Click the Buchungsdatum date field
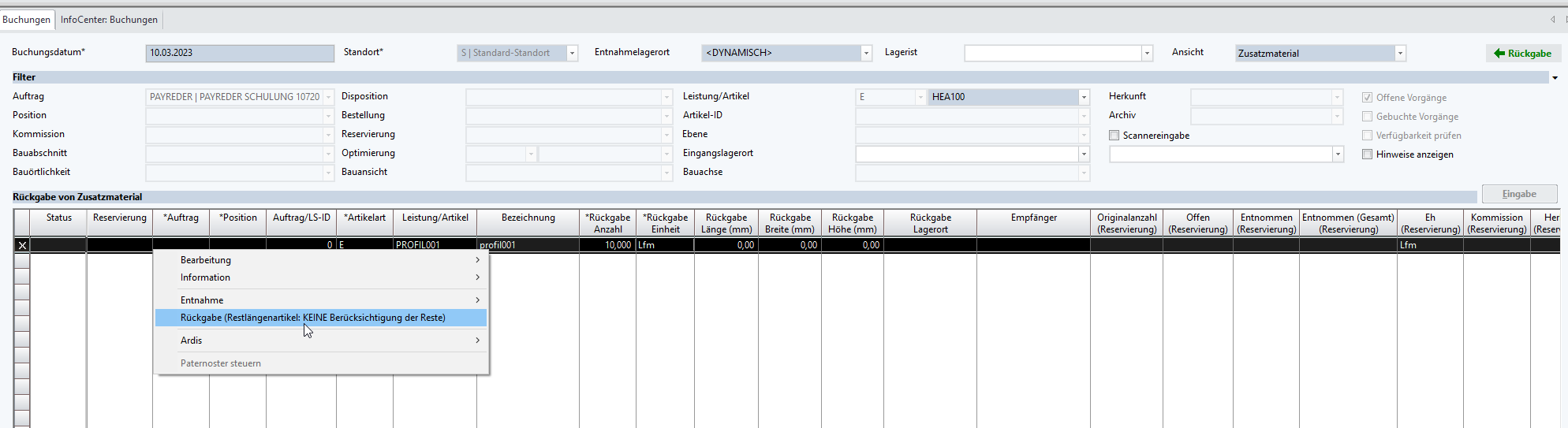The height and width of the screenshot is (428, 1568). [x=240, y=54]
